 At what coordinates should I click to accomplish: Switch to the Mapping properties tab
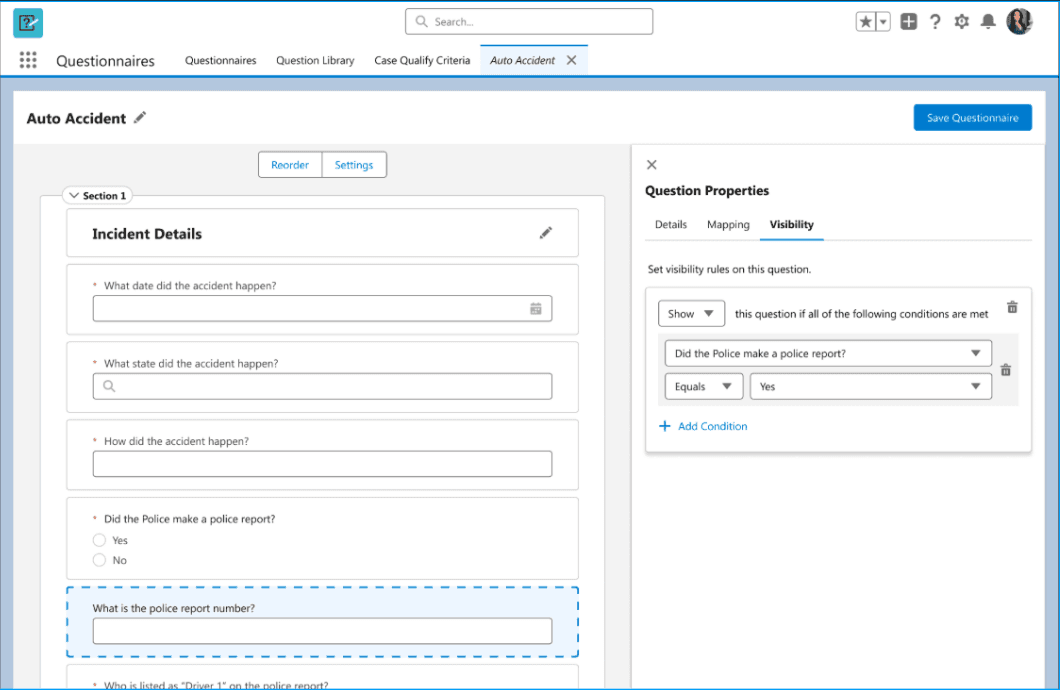coord(728,224)
